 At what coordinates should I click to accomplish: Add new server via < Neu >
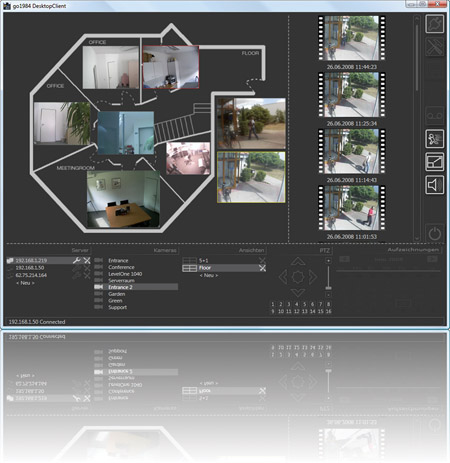coord(25,283)
